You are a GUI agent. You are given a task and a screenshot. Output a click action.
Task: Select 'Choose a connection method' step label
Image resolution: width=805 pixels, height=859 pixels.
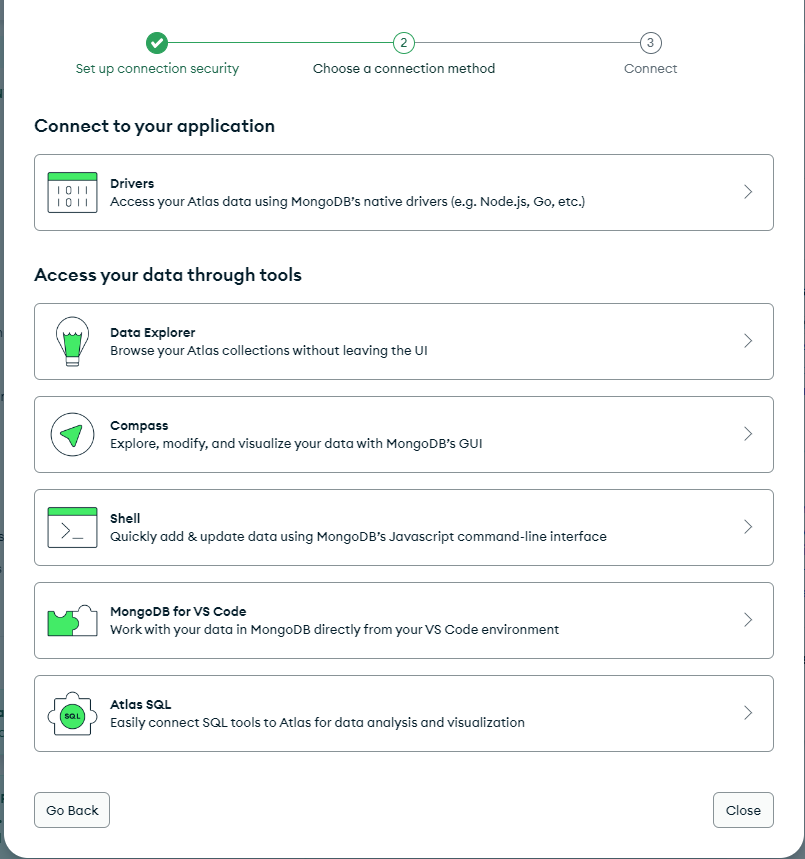(x=404, y=68)
